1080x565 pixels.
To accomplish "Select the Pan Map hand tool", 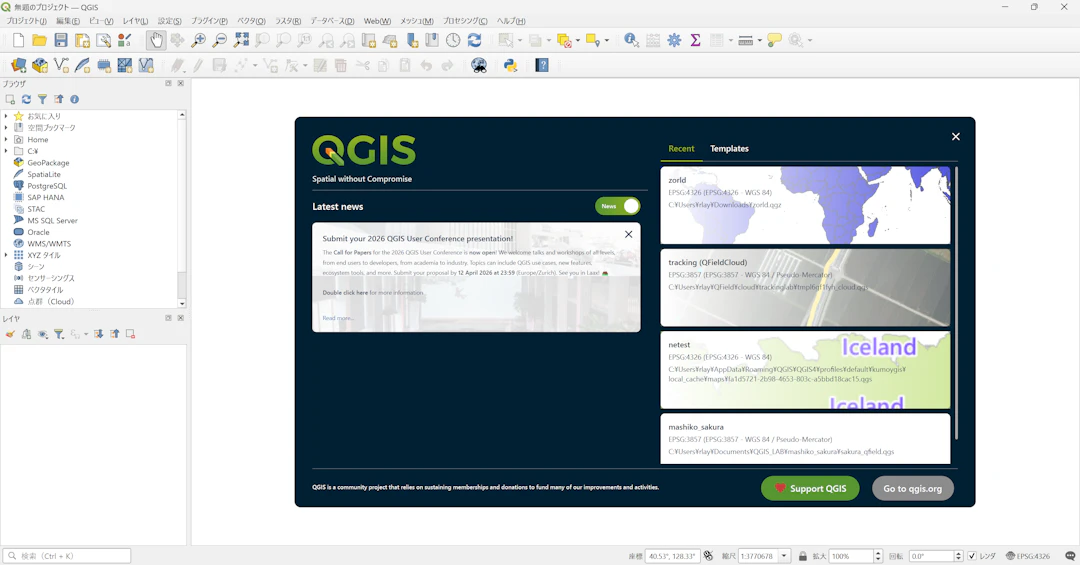I will [156, 41].
